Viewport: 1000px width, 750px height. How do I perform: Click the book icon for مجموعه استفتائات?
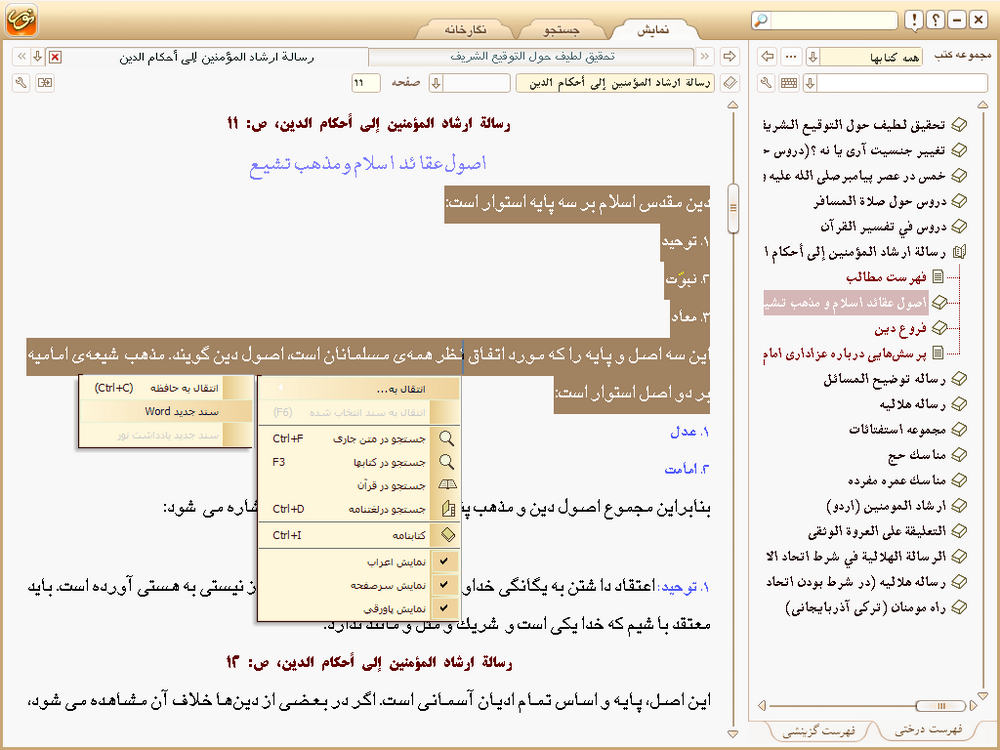959,430
